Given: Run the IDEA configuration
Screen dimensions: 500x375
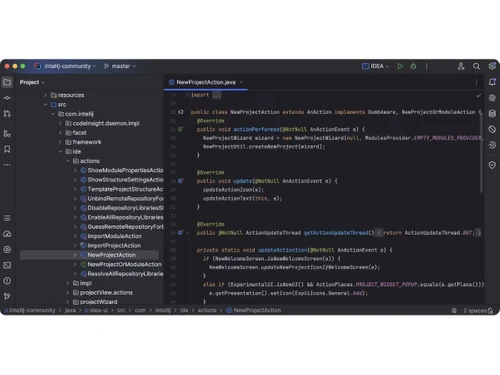Looking at the screenshot, I should 400,66.
